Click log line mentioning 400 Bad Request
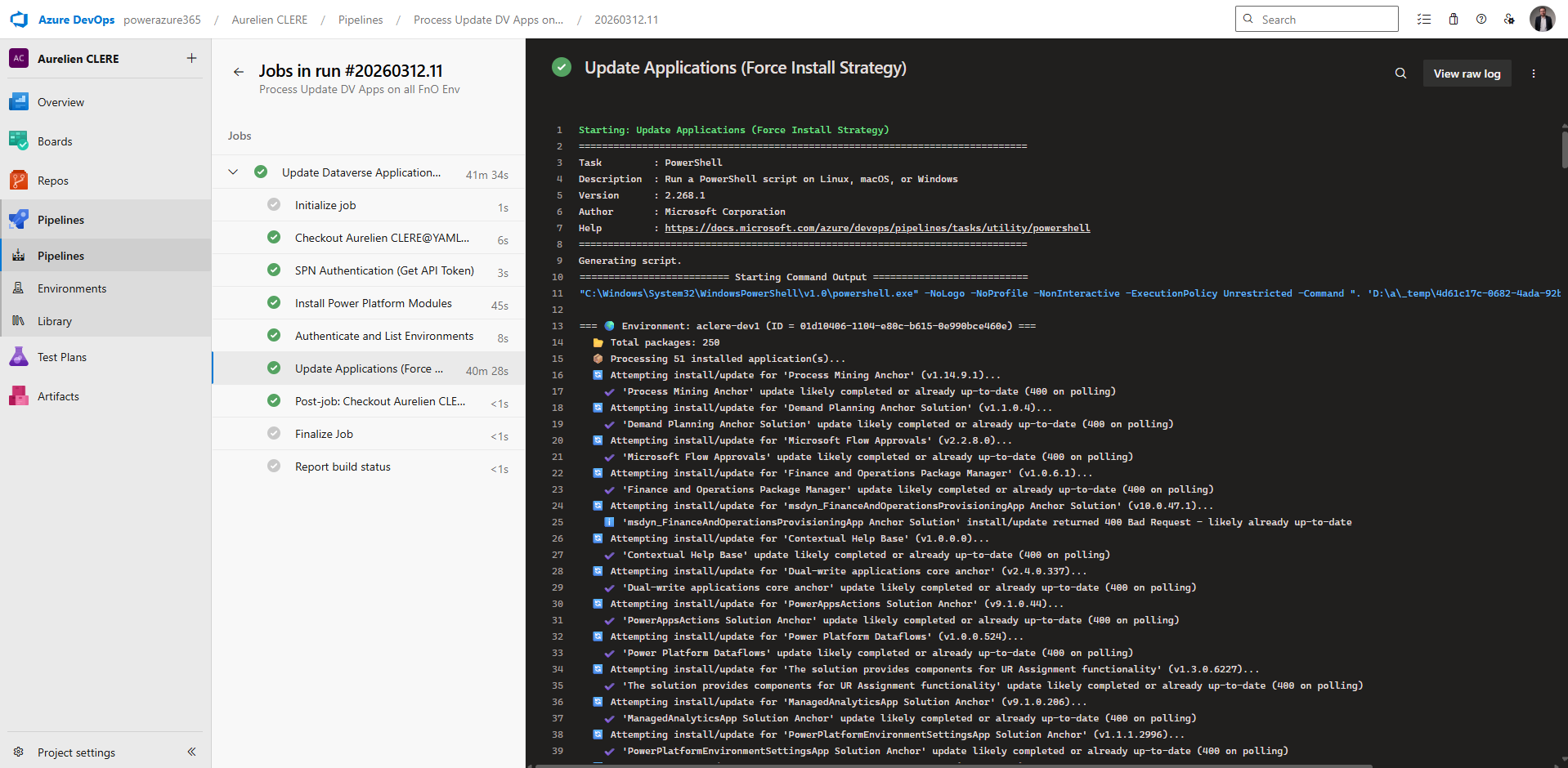Viewport: 1568px width, 768px height. click(x=987, y=522)
